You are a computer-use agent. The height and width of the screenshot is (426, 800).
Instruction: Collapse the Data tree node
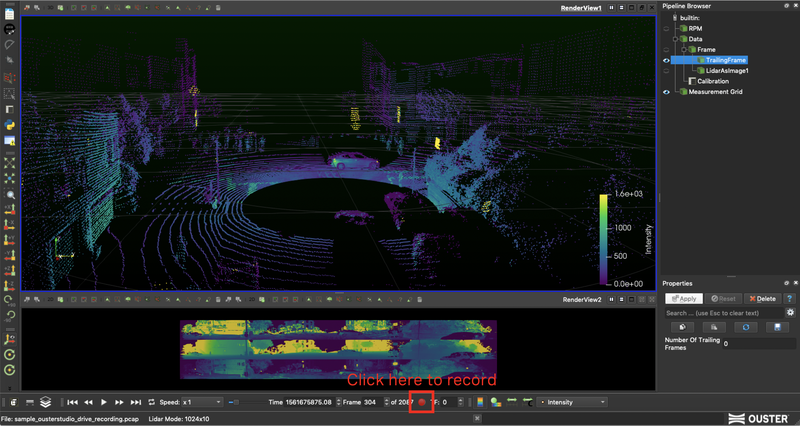[x=675, y=39]
